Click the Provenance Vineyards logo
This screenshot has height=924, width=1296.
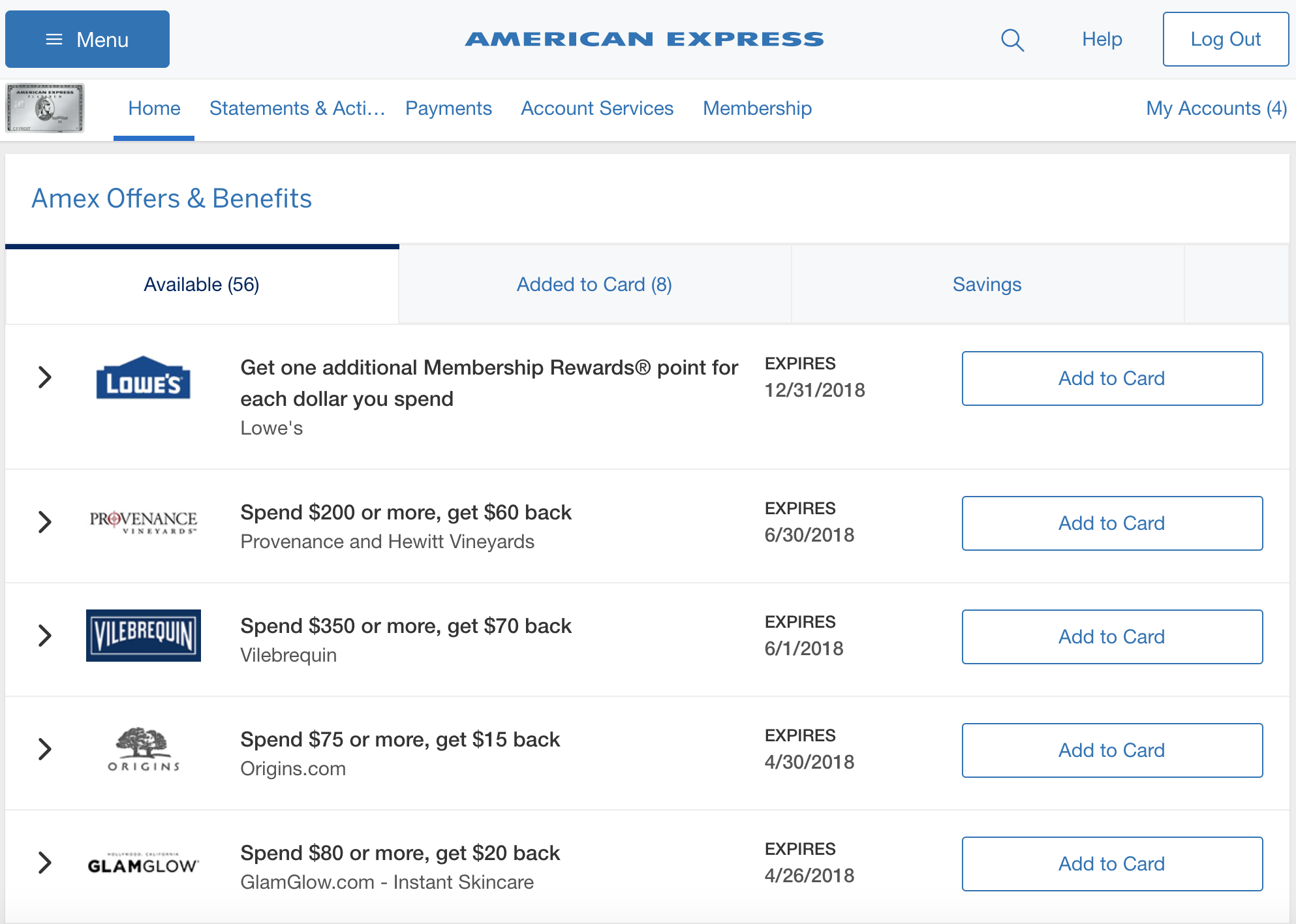click(144, 522)
